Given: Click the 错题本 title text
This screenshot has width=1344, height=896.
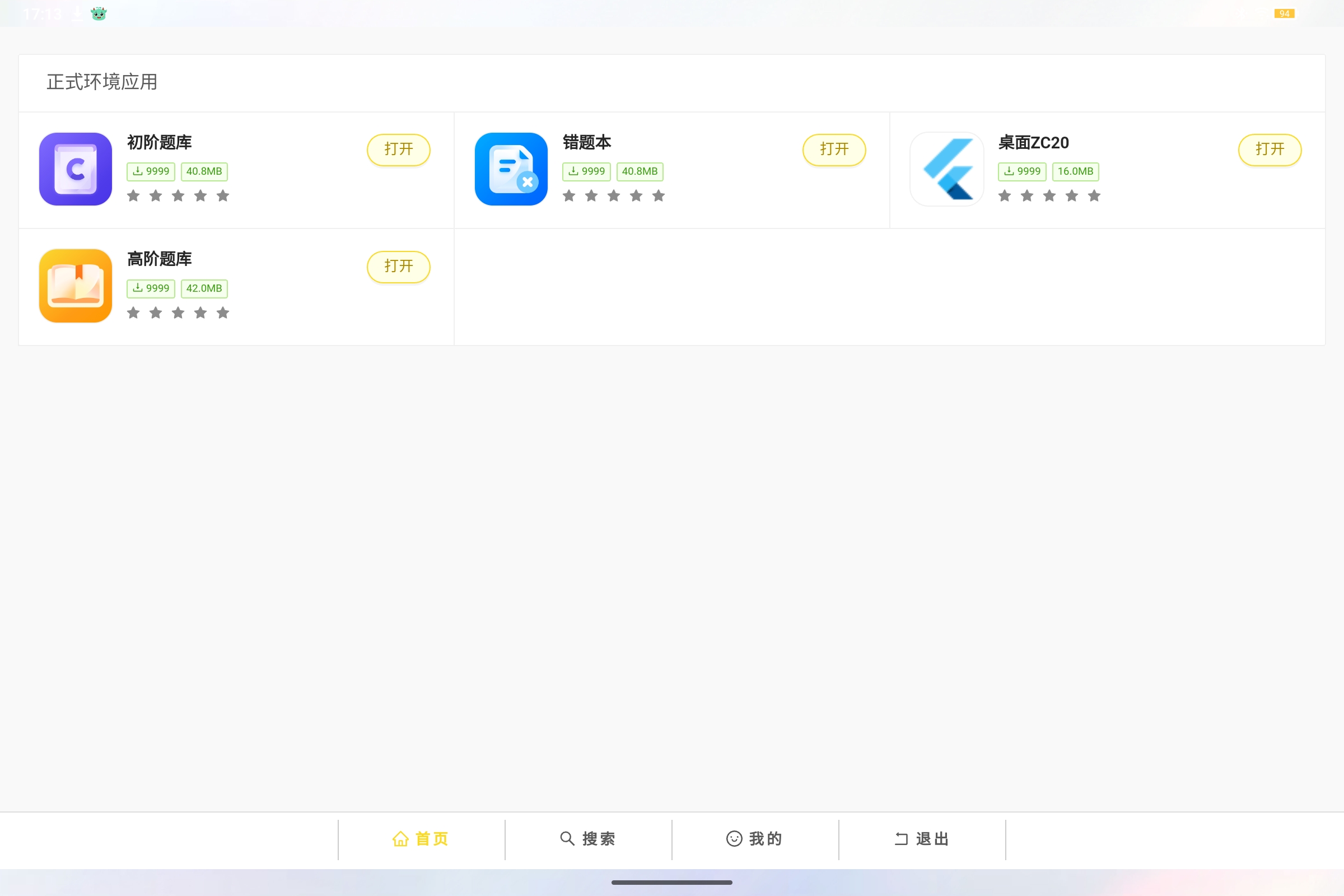Looking at the screenshot, I should point(587,142).
